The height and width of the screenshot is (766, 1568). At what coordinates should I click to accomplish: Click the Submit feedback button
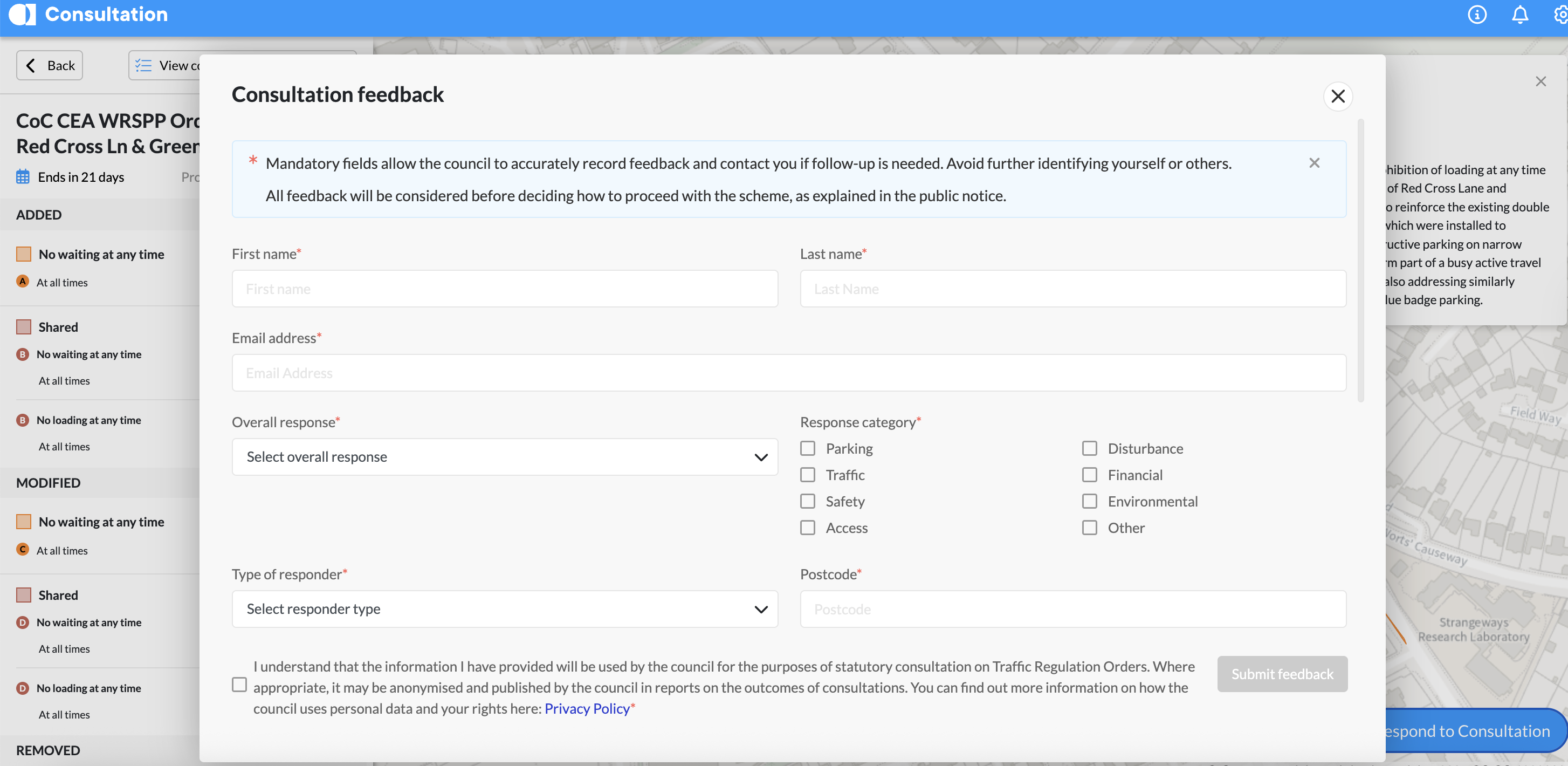point(1282,673)
